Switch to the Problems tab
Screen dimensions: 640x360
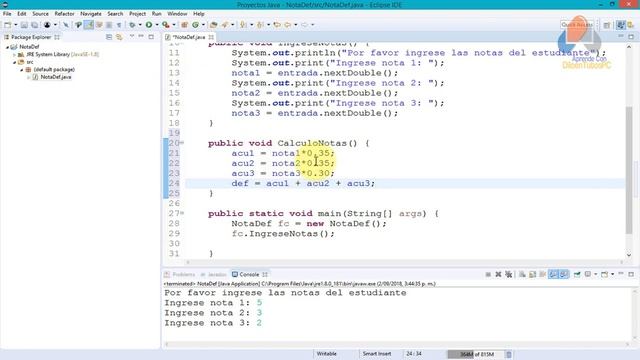coord(180,274)
